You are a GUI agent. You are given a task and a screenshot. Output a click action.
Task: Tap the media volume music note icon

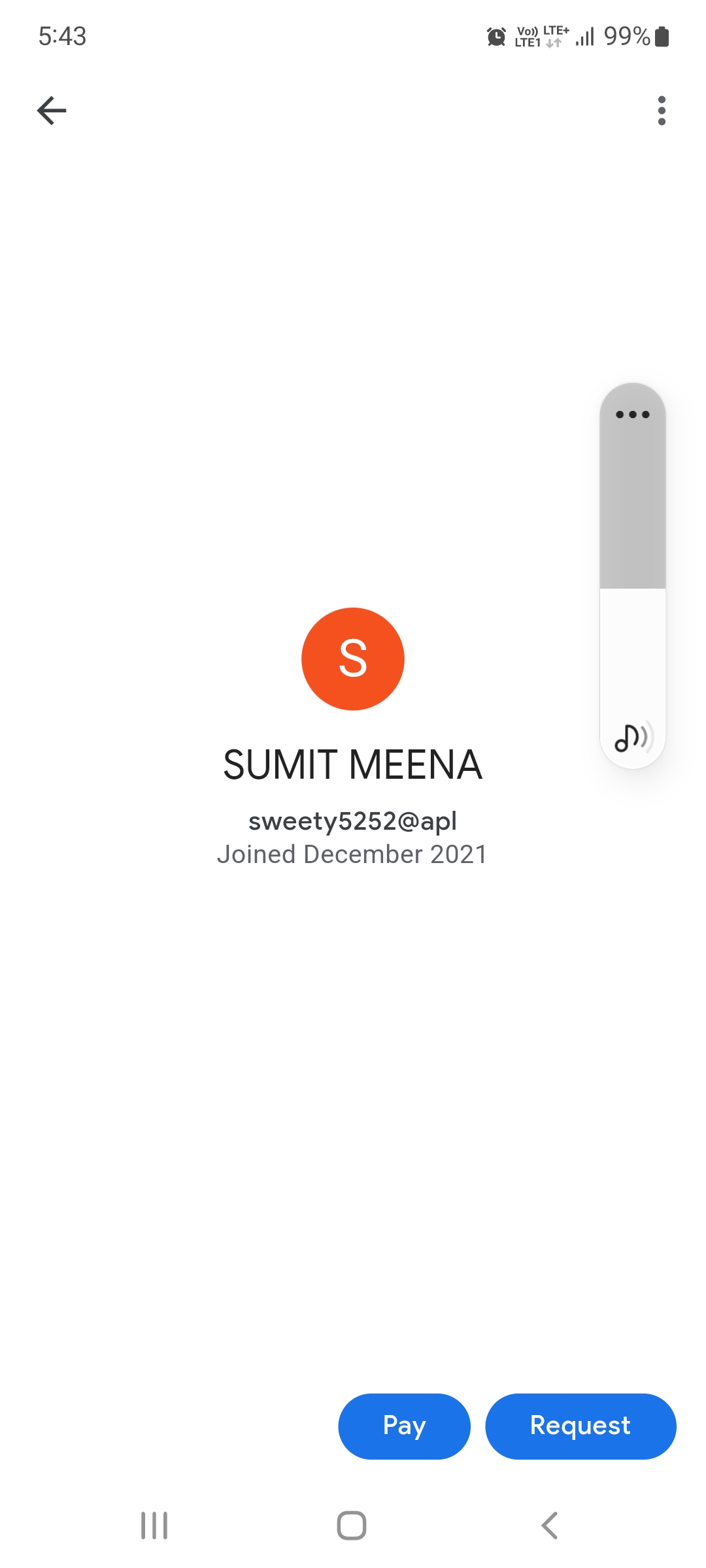click(632, 738)
